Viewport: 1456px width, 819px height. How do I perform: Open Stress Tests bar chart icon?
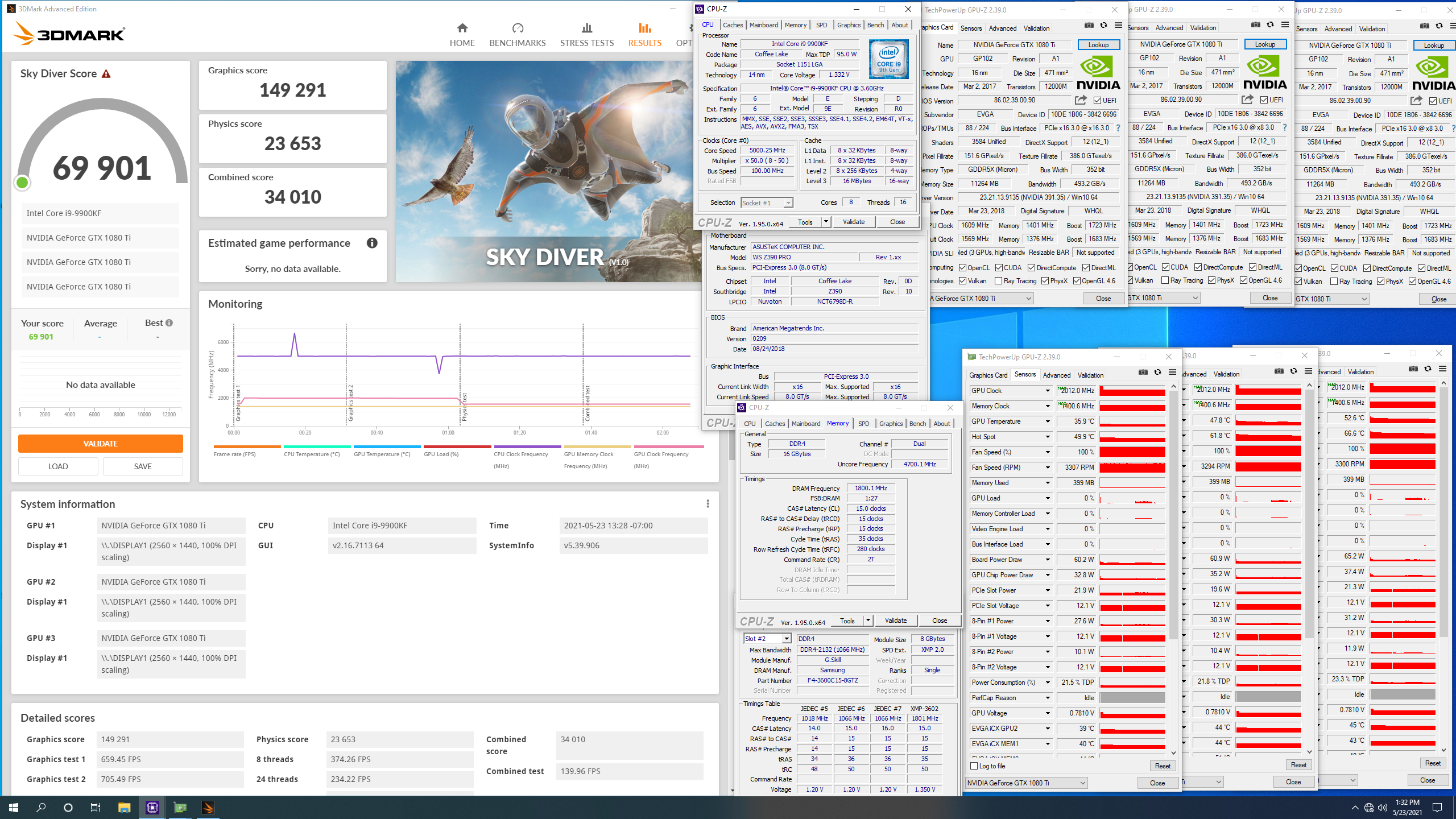coord(587,28)
